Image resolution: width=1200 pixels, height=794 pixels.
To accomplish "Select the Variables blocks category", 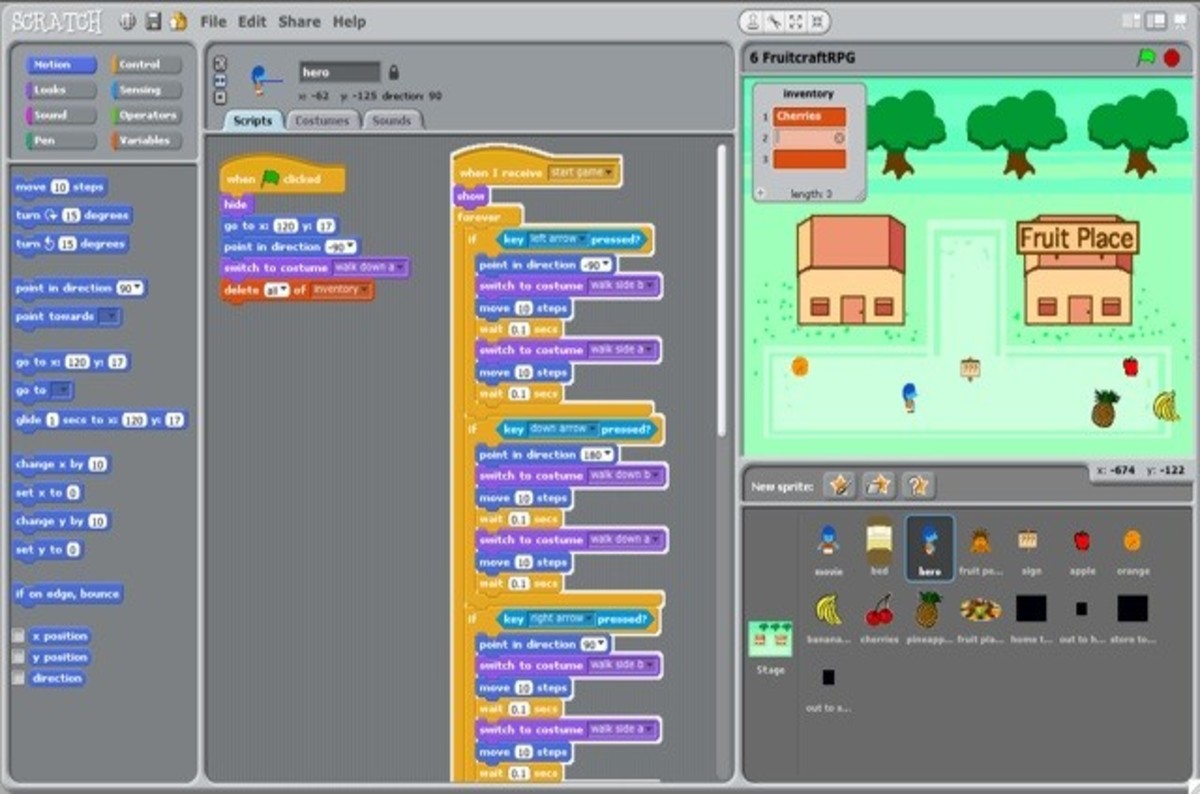I will [146, 141].
